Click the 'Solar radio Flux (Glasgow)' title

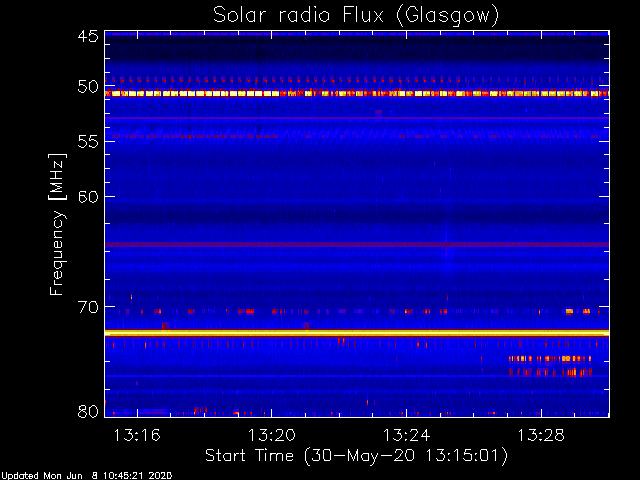(x=356, y=16)
